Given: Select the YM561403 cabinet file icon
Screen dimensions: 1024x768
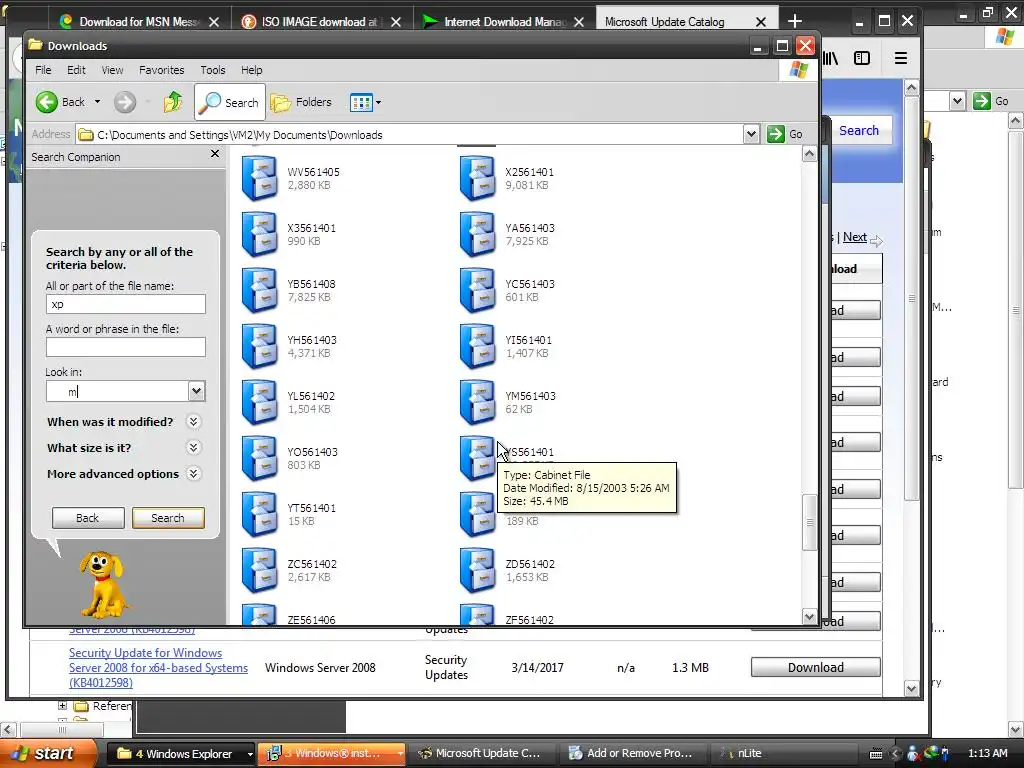Looking at the screenshot, I should click(x=477, y=402).
